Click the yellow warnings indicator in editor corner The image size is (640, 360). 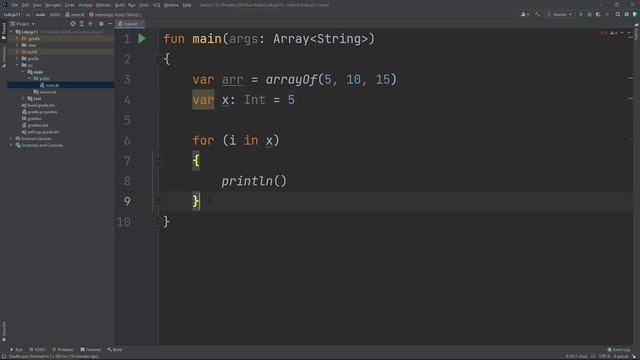pyautogui.click(x=614, y=33)
